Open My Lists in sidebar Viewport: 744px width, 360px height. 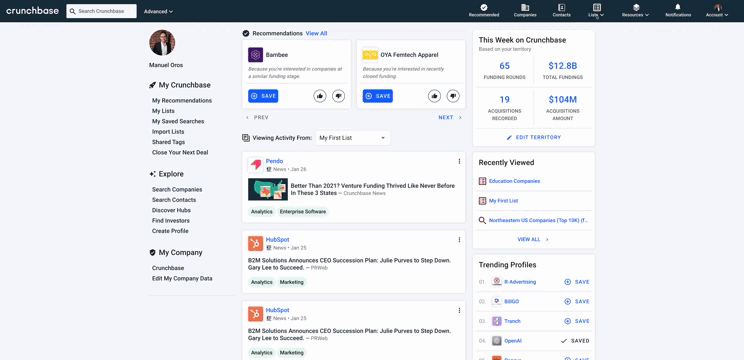click(163, 111)
